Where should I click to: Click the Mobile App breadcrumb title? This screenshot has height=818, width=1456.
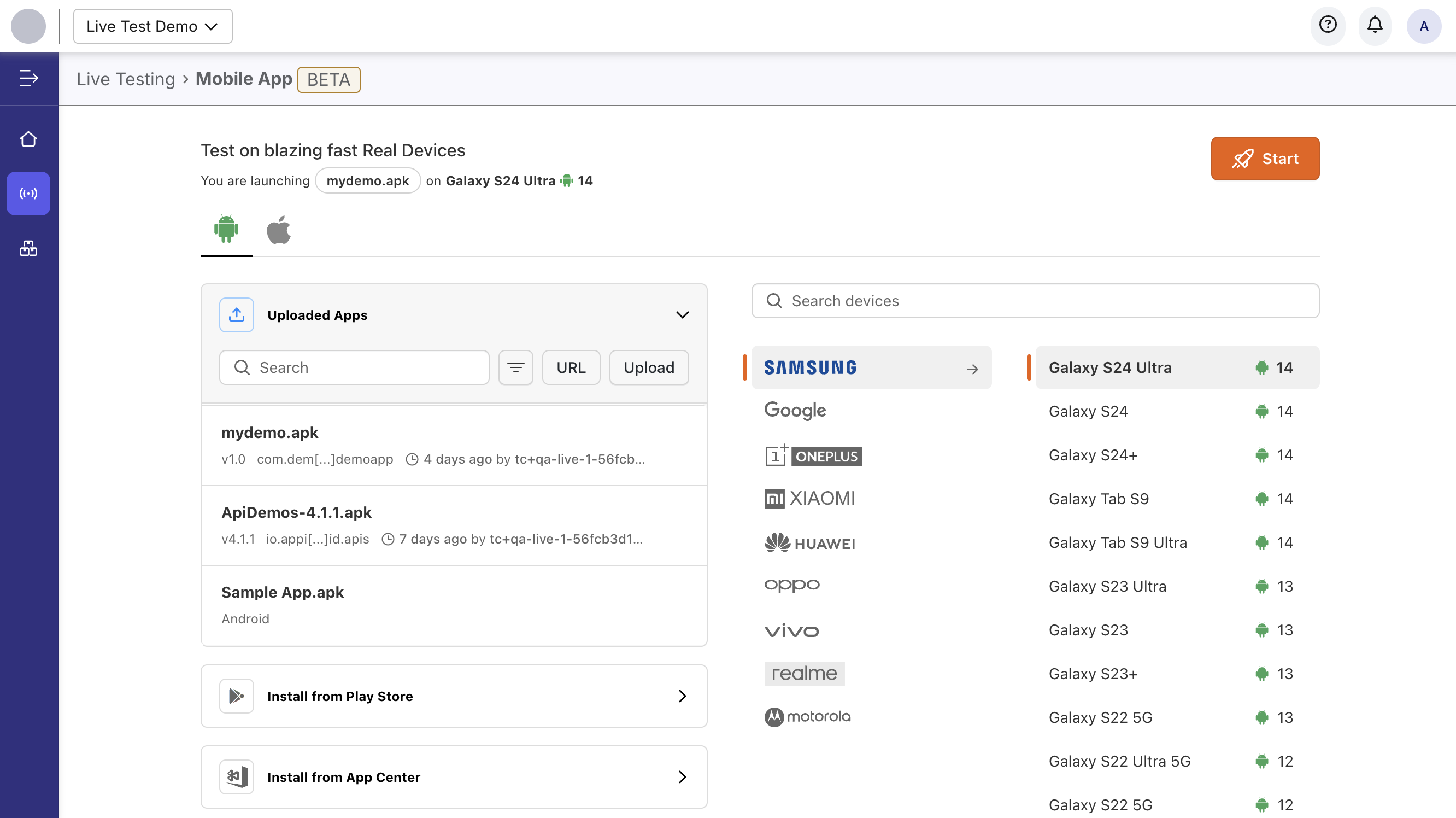coord(244,79)
